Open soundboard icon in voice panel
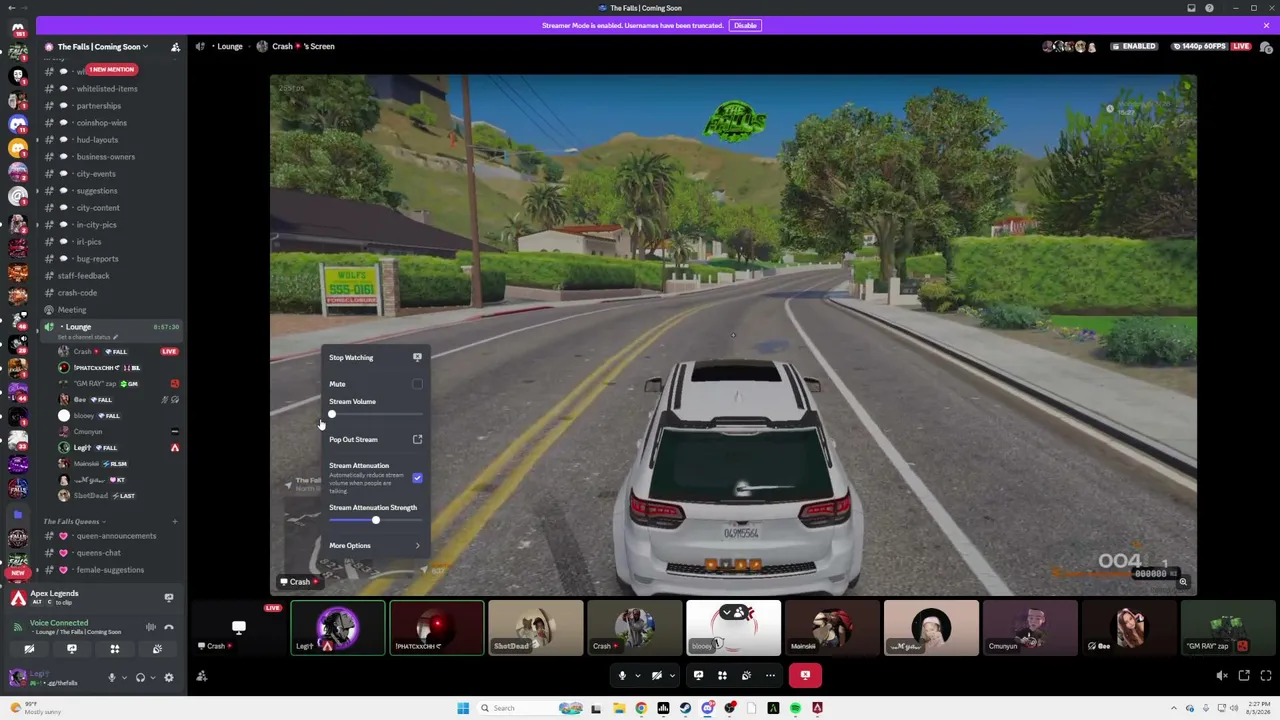Image resolution: width=1280 pixels, height=720 pixels. [x=157, y=649]
